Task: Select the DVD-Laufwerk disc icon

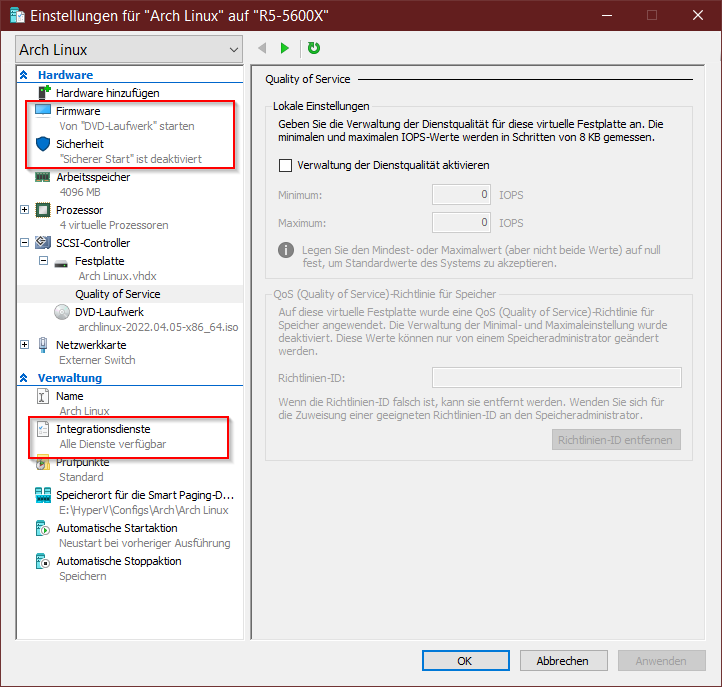Action: pyautogui.click(x=62, y=312)
